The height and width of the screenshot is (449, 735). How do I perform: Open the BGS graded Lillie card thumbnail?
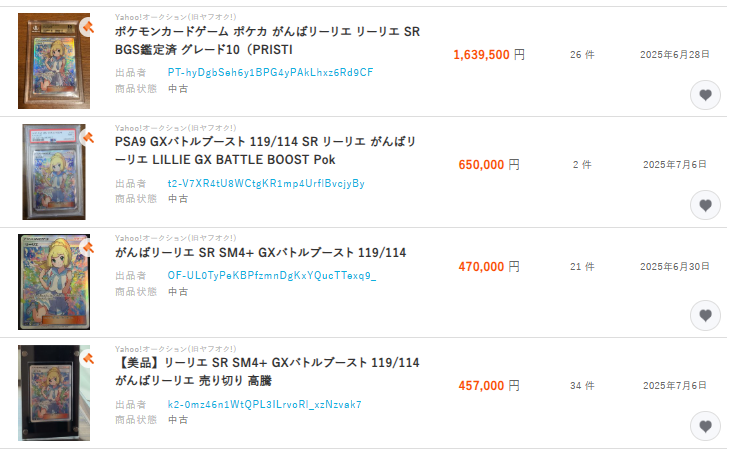click(54, 61)
